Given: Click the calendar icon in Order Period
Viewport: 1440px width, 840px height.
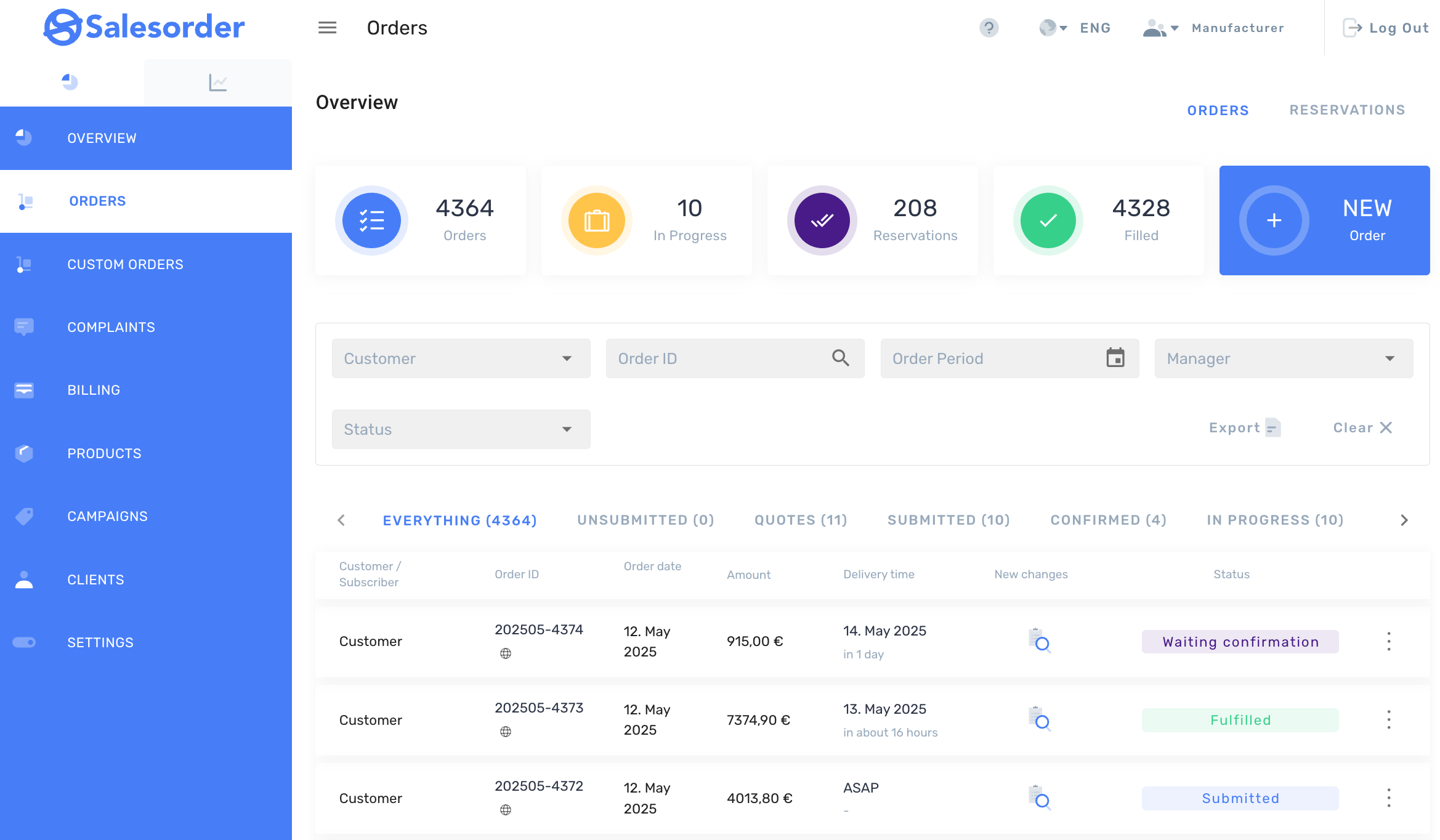Looking at the screenshot, I should click(1115, 358).
